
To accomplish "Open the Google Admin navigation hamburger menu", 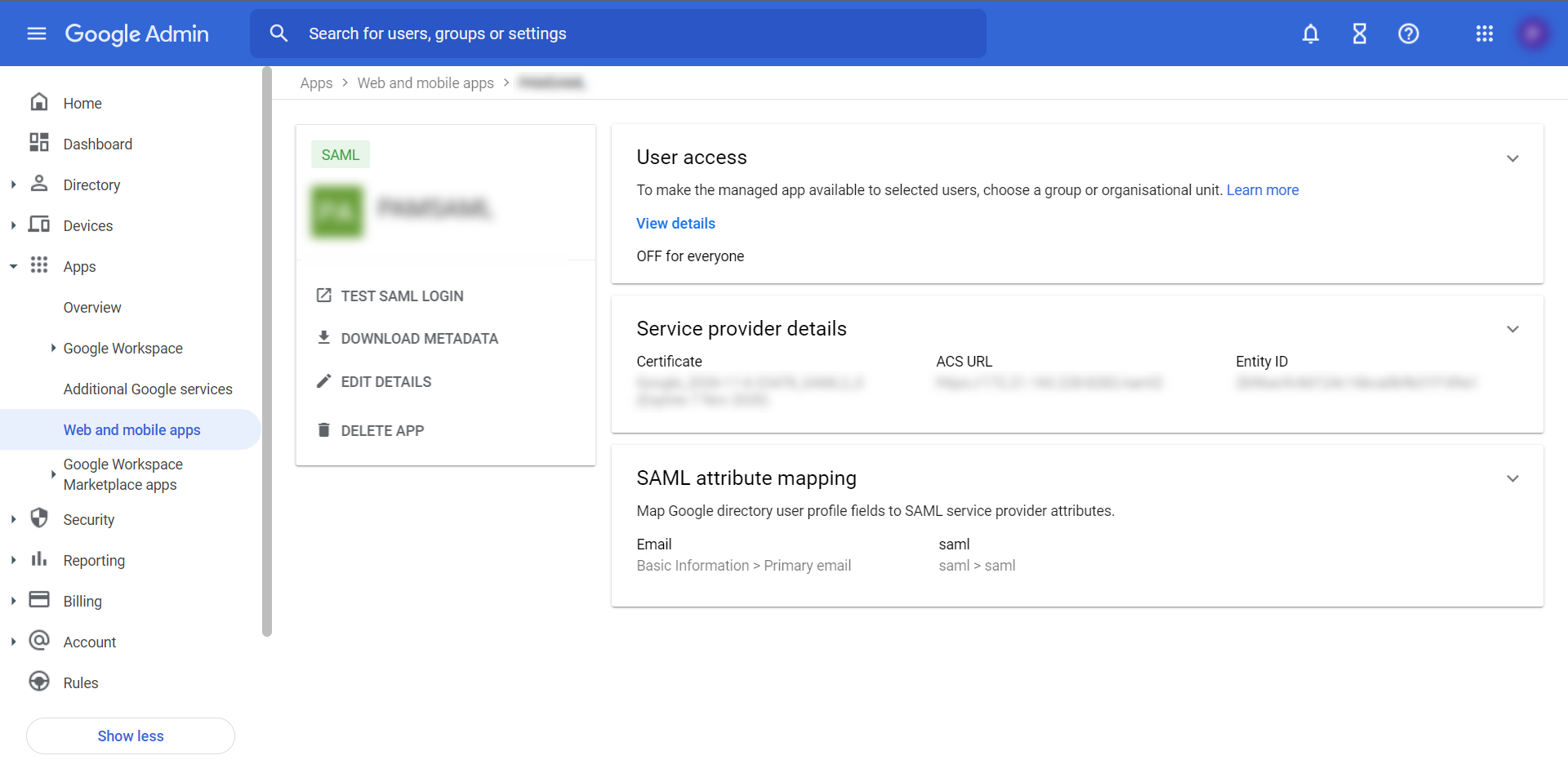I will [x=36, y=33].
